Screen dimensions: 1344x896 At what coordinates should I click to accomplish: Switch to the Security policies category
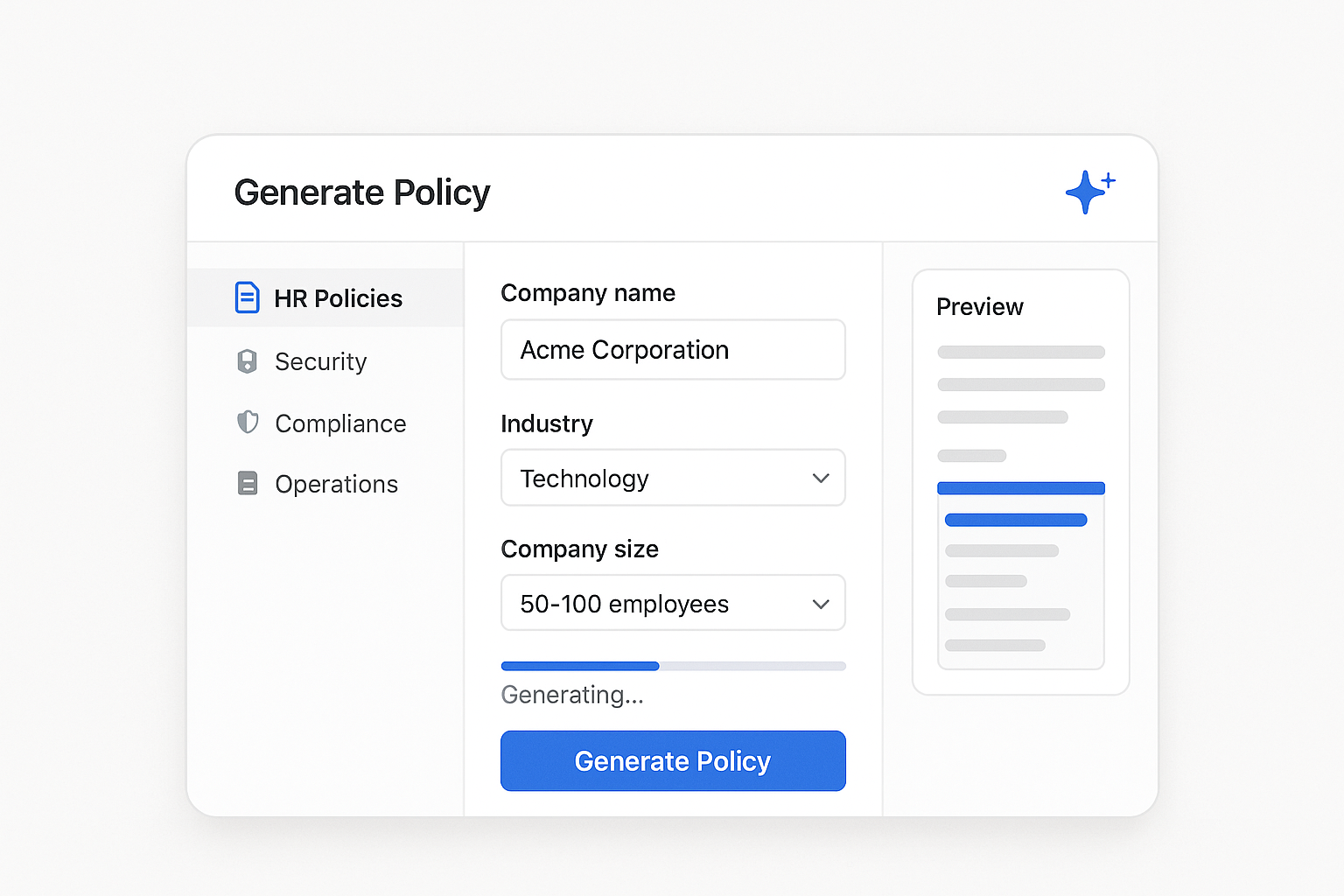coord(320,360)
